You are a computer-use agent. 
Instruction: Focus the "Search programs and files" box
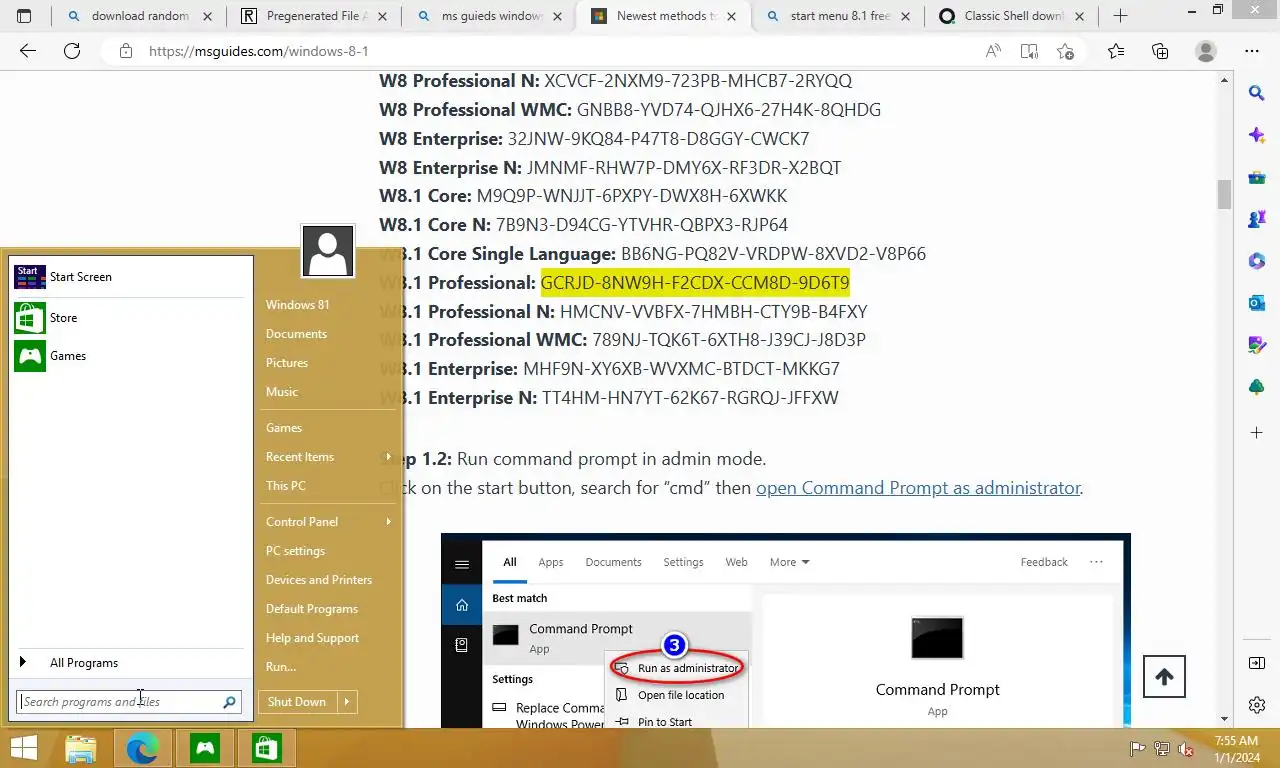[129, 702]
